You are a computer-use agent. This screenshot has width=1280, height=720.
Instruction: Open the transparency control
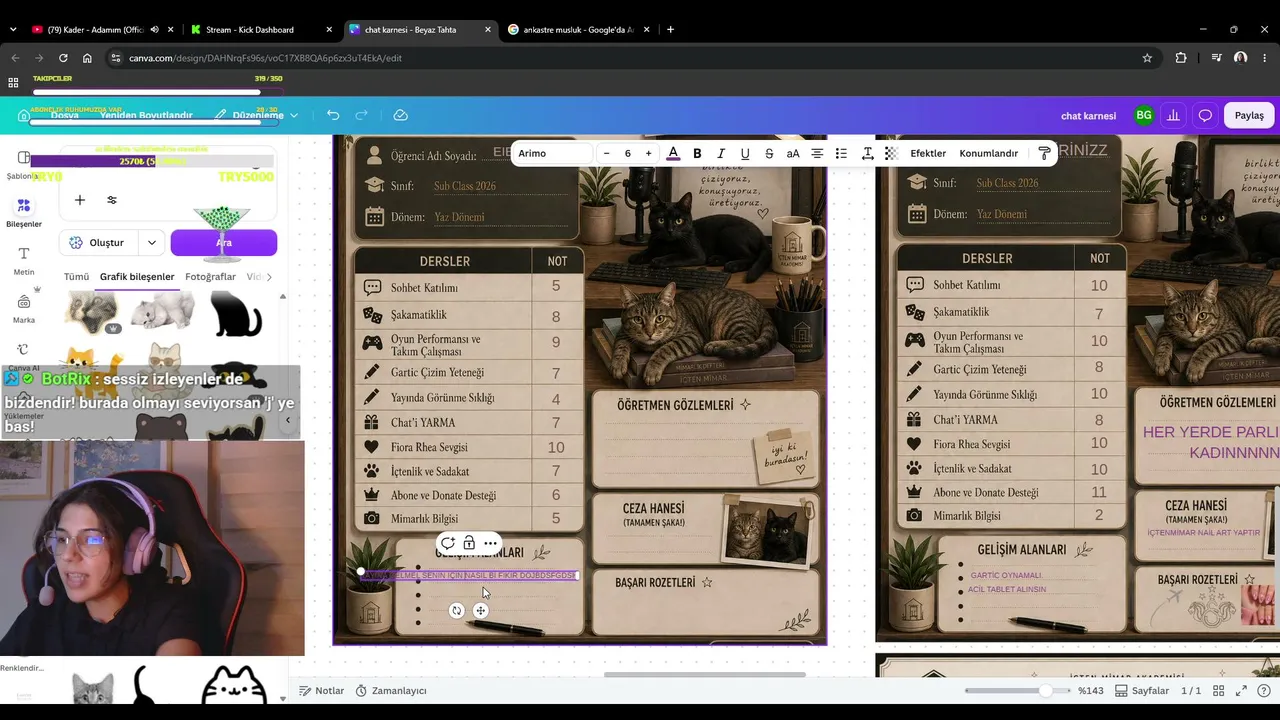(891, 153)
